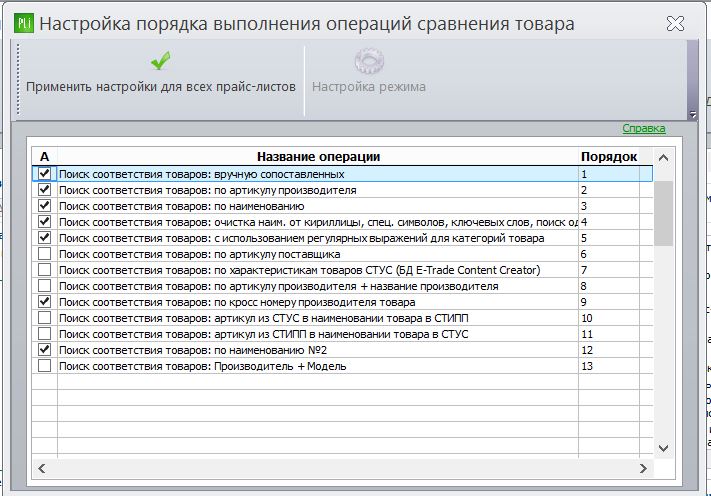Enable 'Производитель + Модель' checkbox
The image size is (711, 496).
[44, 365]
